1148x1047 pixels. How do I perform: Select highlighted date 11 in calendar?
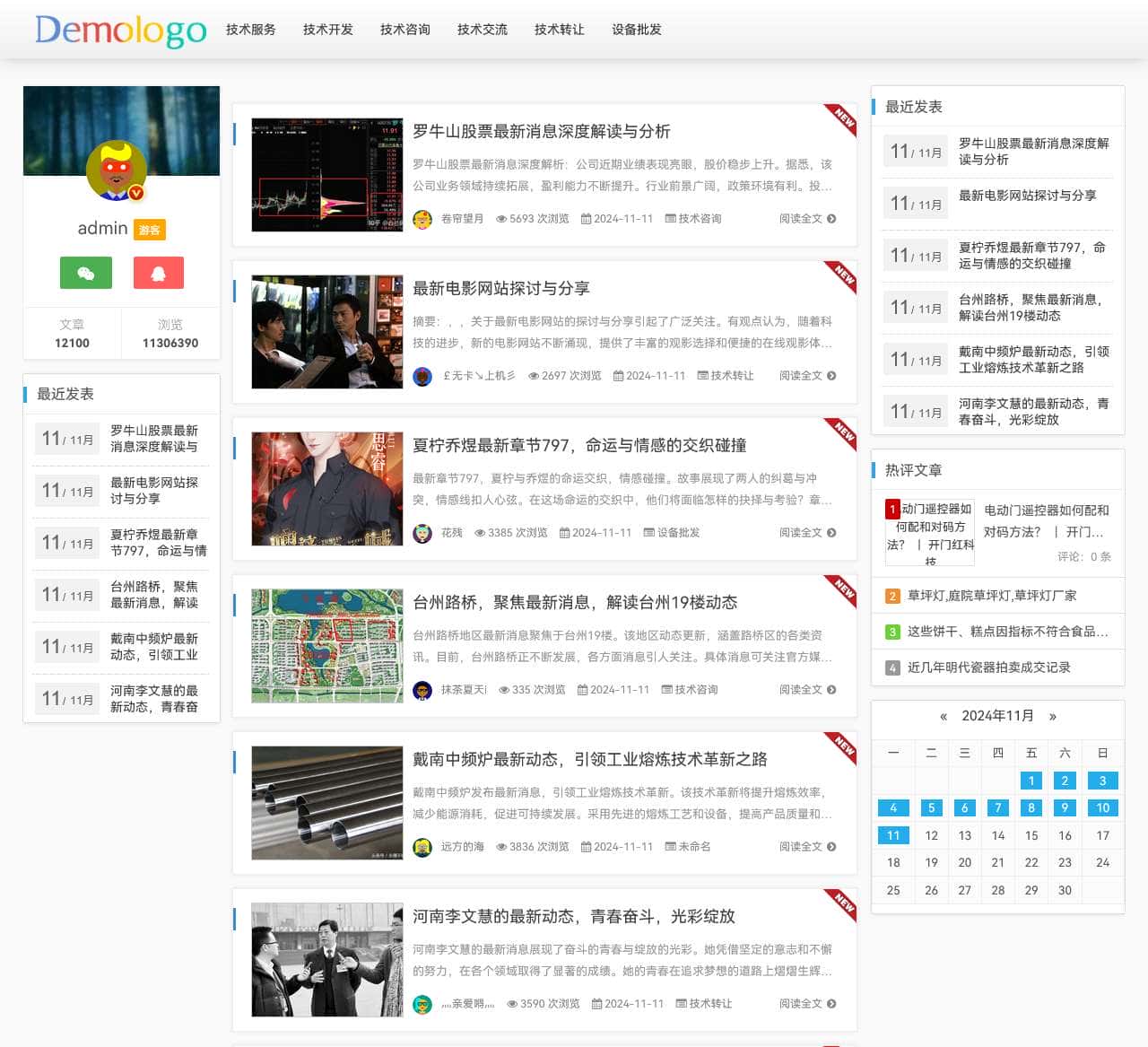pos(893,835)
